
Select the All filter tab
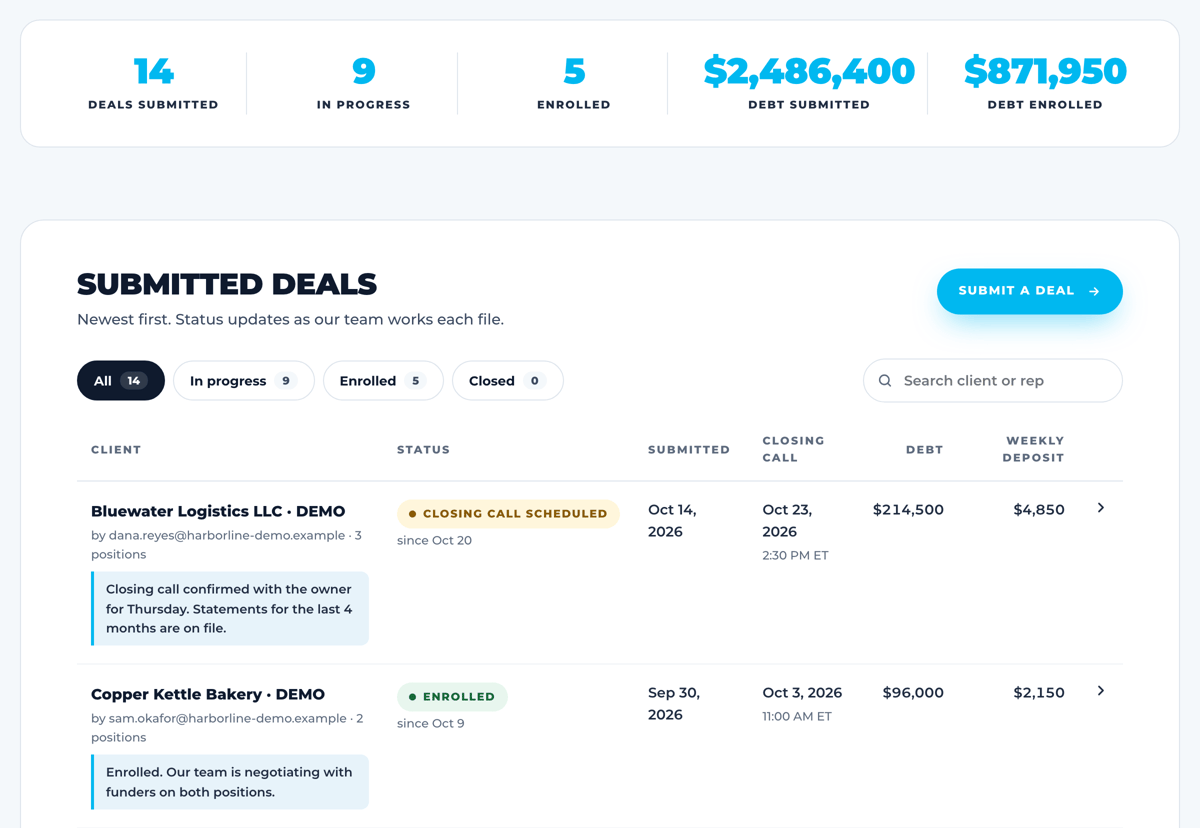click(x=121, y=381)
